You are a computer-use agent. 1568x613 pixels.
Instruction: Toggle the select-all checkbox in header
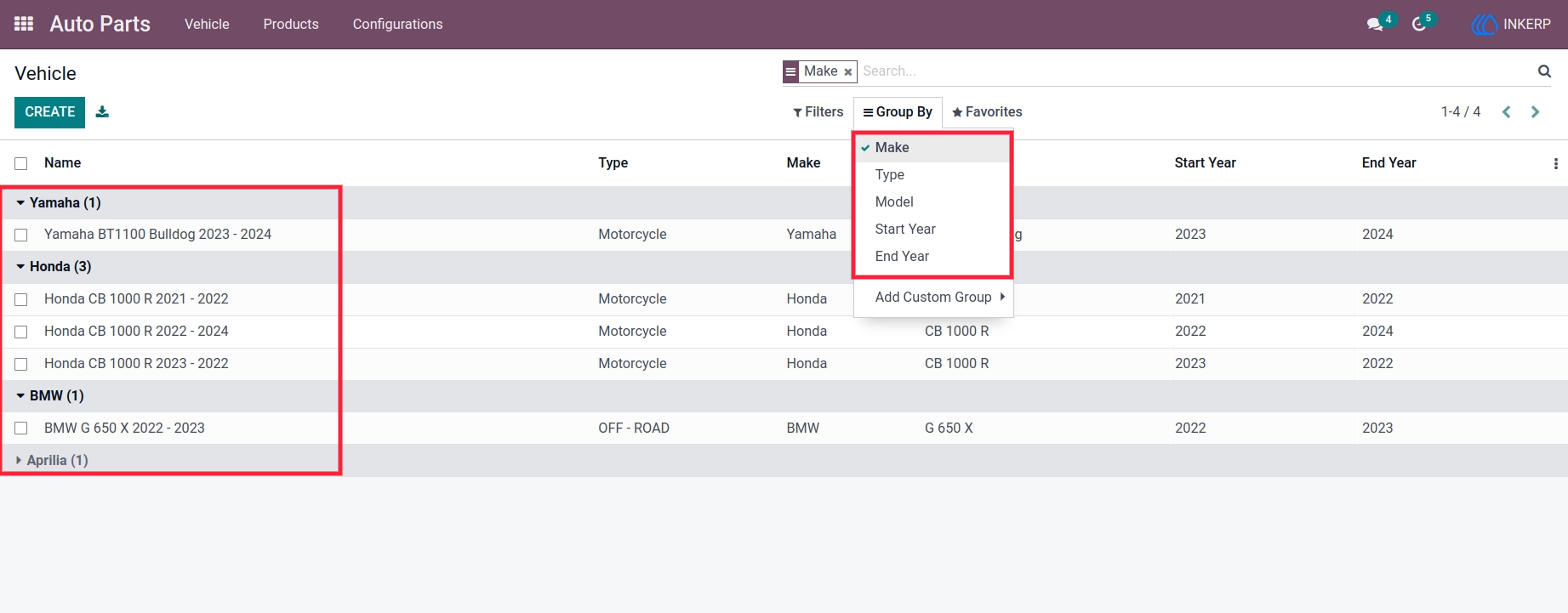(x=21, y=163)
